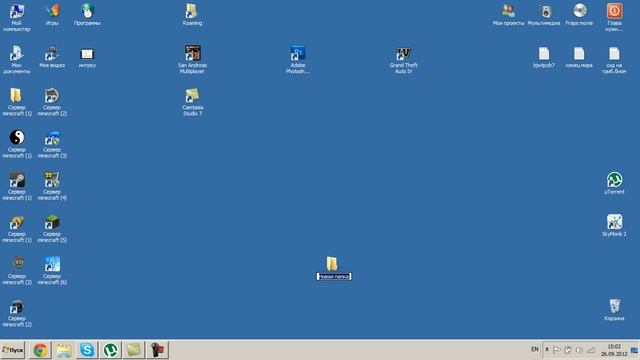Viewport: 640px width, 360px height.
Task: Select the Fraps movie disc icon
Action: point(579,11)
